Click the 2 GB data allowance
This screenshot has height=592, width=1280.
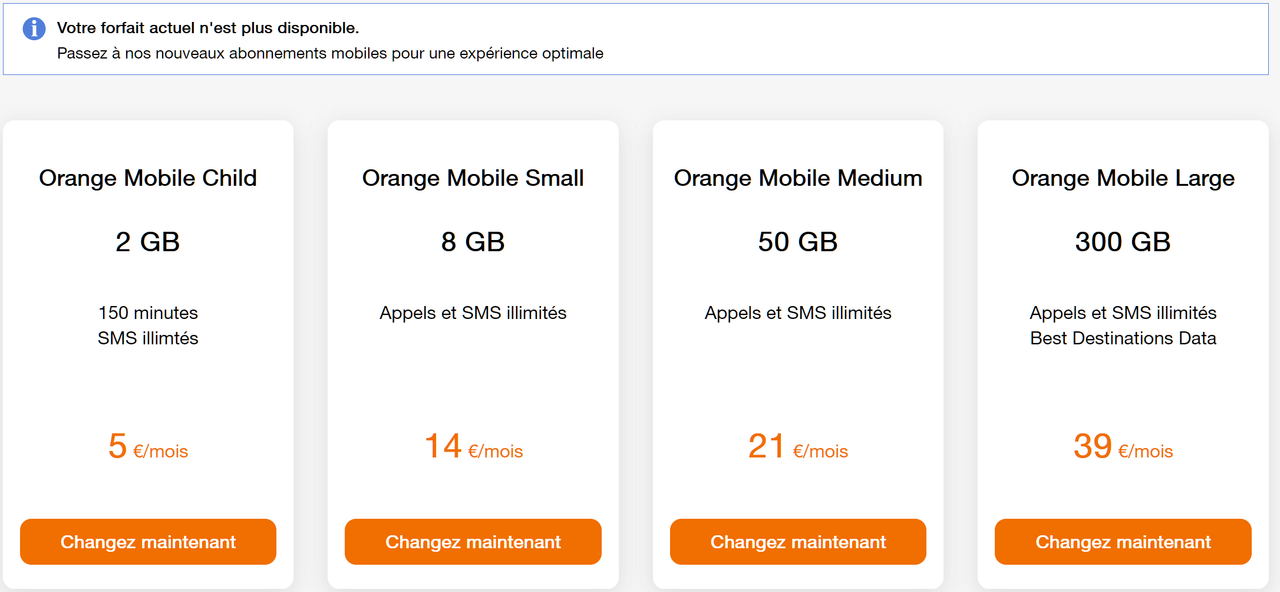click(x=148, y=242)
